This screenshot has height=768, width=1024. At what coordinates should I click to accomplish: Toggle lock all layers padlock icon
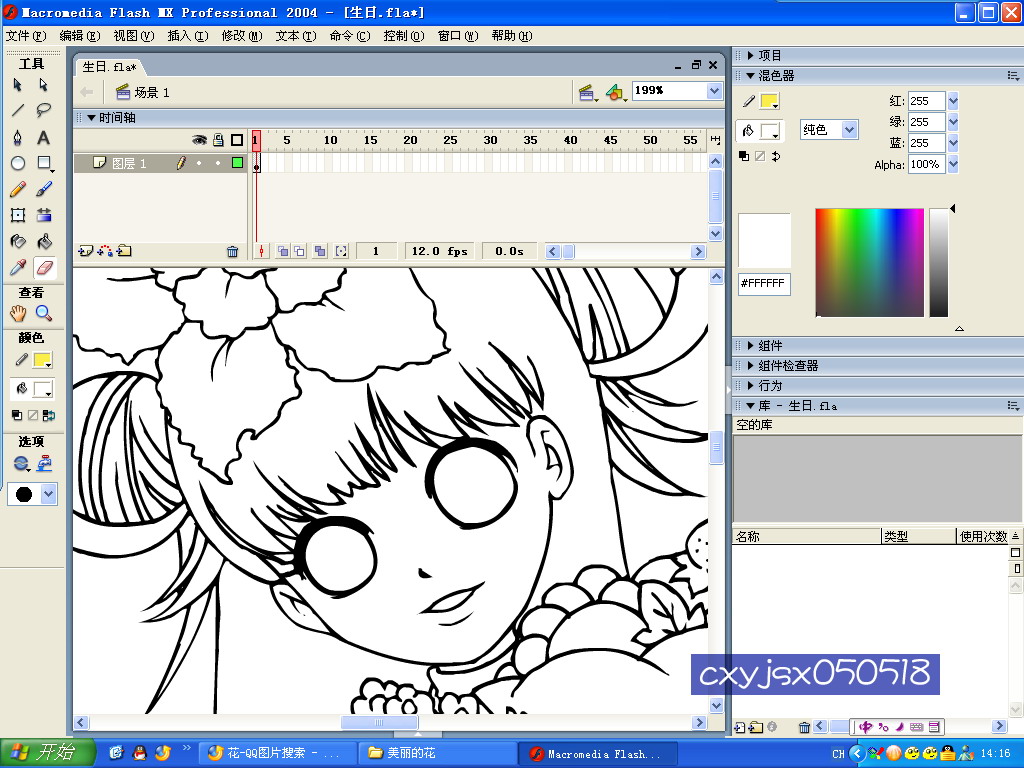[x=218, y=140]
